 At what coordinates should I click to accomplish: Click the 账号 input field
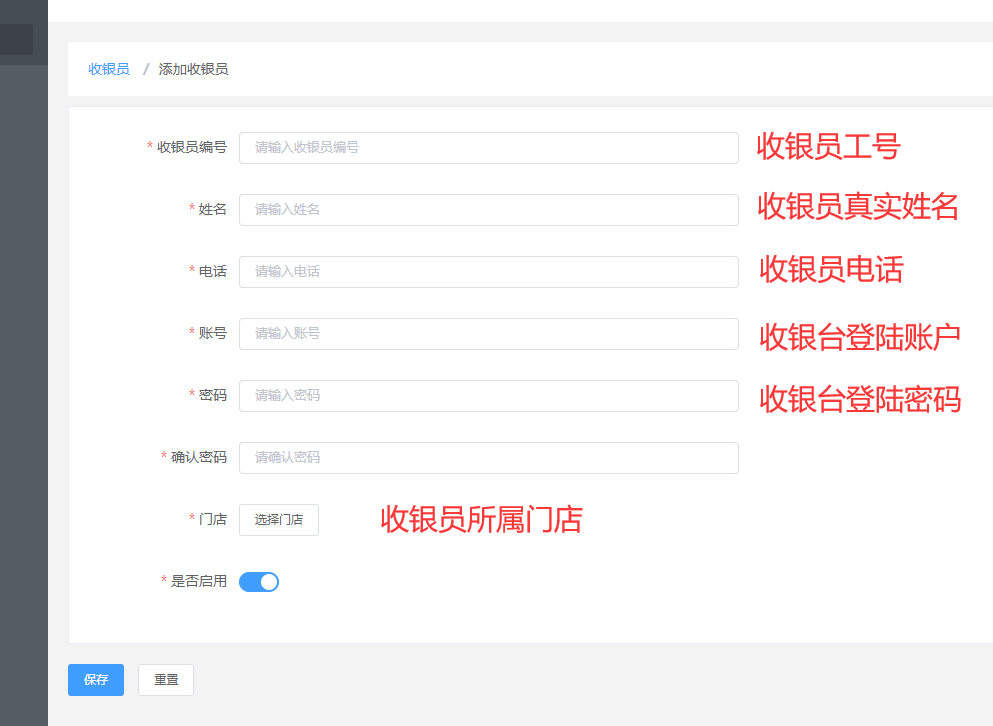[x=488, y=334]
